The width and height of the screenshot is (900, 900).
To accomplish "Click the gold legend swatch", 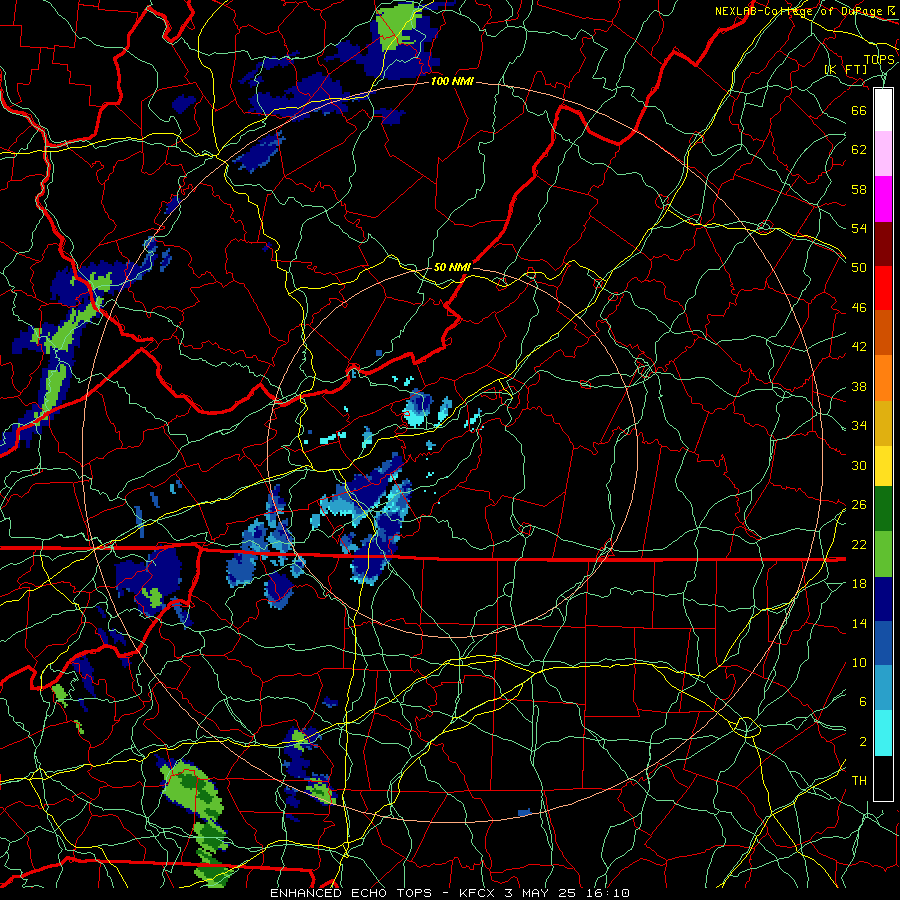I will (x=883, y=423).
